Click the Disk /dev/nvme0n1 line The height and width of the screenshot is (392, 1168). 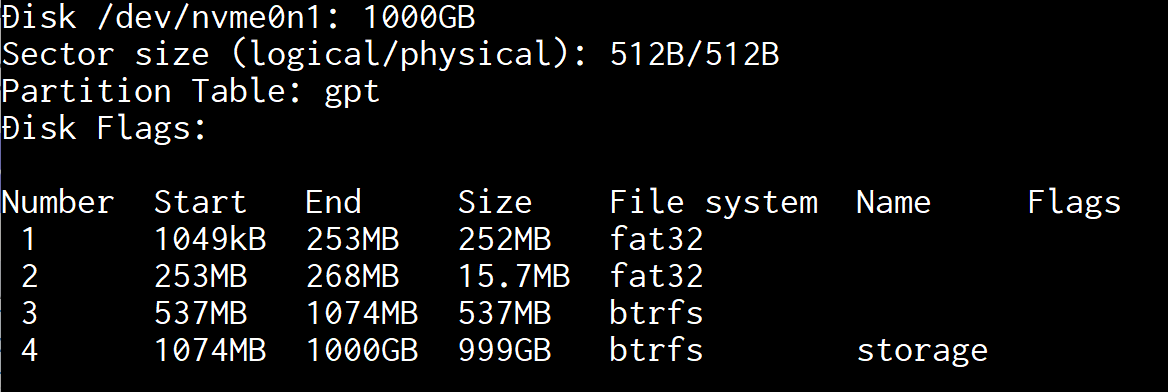coord(238,18)
